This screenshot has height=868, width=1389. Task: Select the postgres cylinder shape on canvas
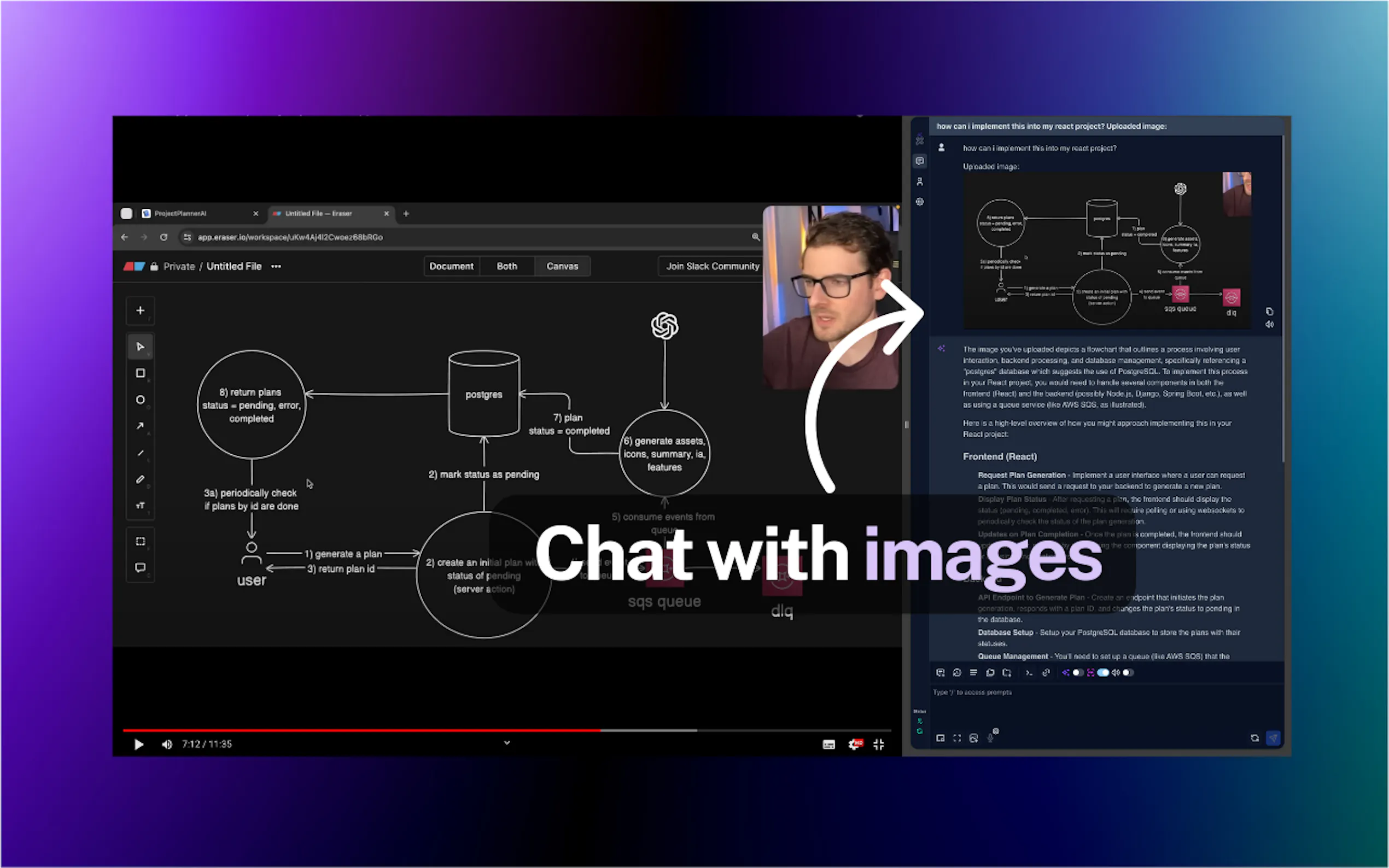[484, 394]
